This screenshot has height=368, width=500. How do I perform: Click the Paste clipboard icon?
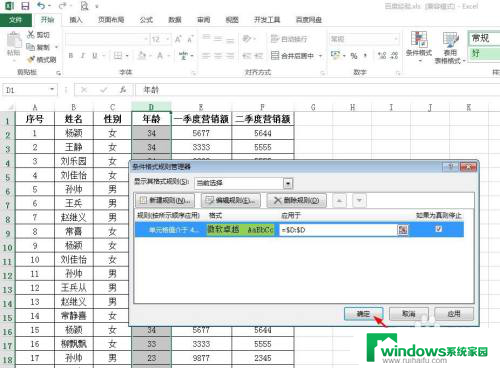click(x=14, y=41)
